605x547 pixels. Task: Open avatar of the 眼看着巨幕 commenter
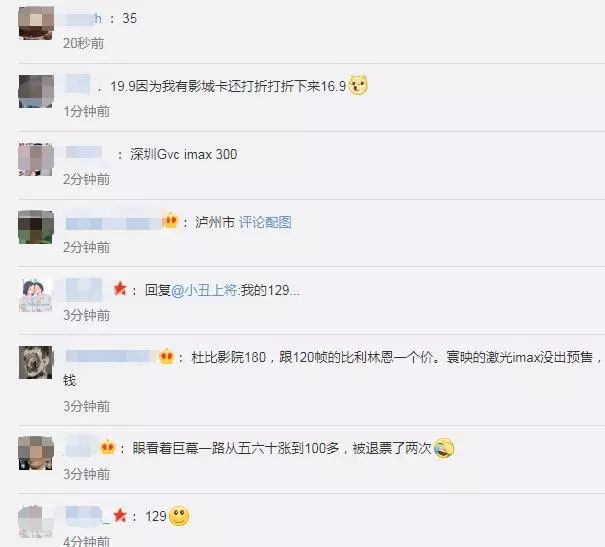pyautogui.click(x=35, y=453)
